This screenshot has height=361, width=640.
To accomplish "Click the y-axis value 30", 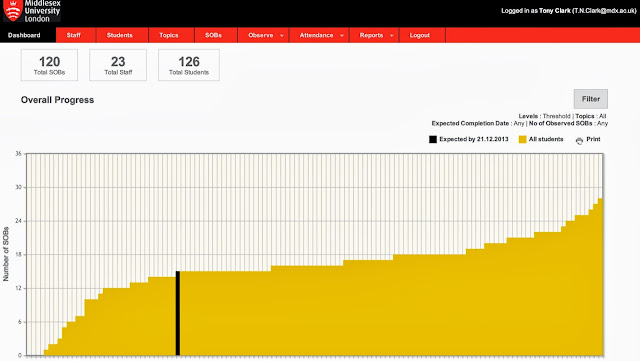I will pos(18,187).
